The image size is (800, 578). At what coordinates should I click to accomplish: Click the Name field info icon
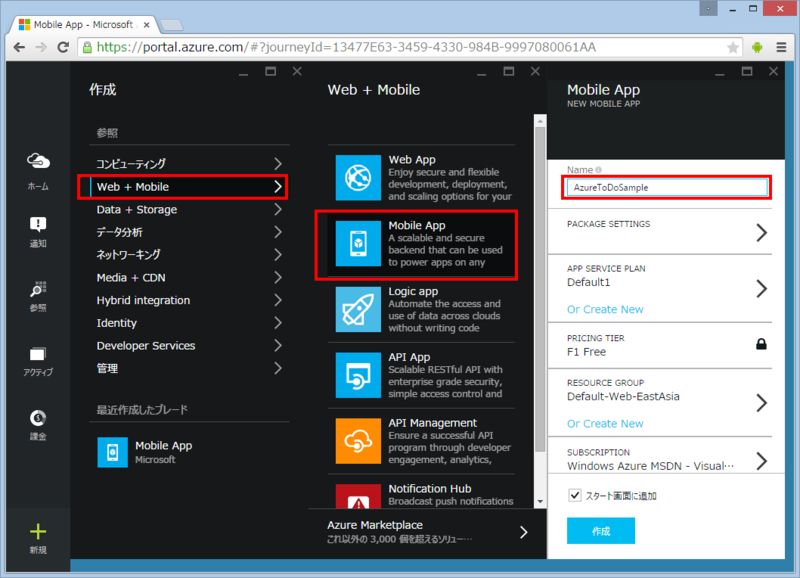pos(598,170)
